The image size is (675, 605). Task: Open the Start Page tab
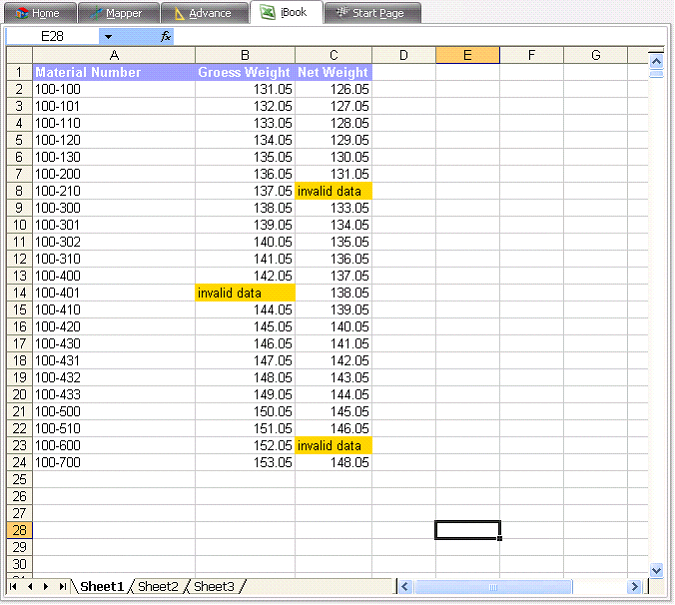[370, 13]
